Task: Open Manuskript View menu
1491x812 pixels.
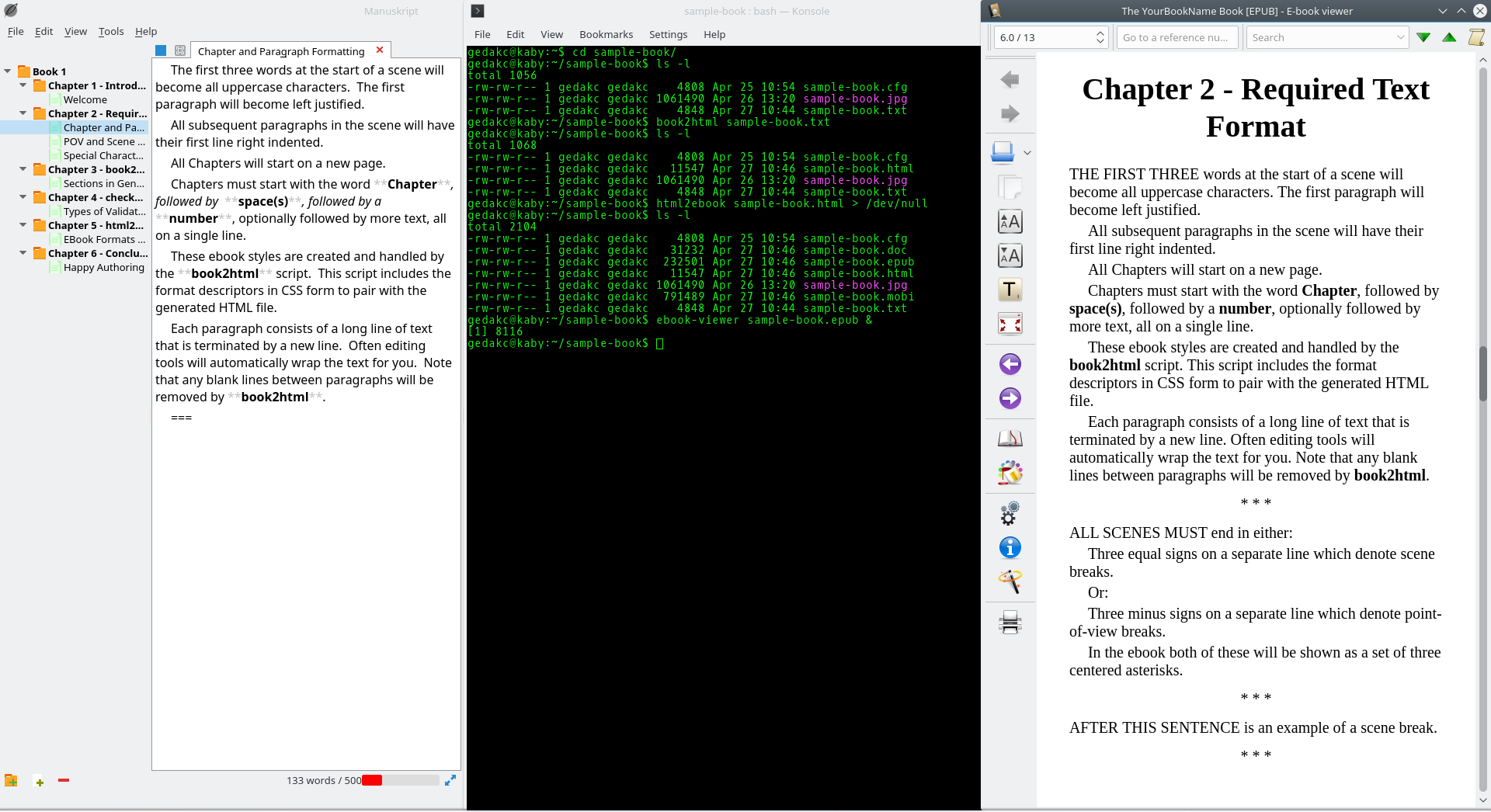Action: coord(75,31)
